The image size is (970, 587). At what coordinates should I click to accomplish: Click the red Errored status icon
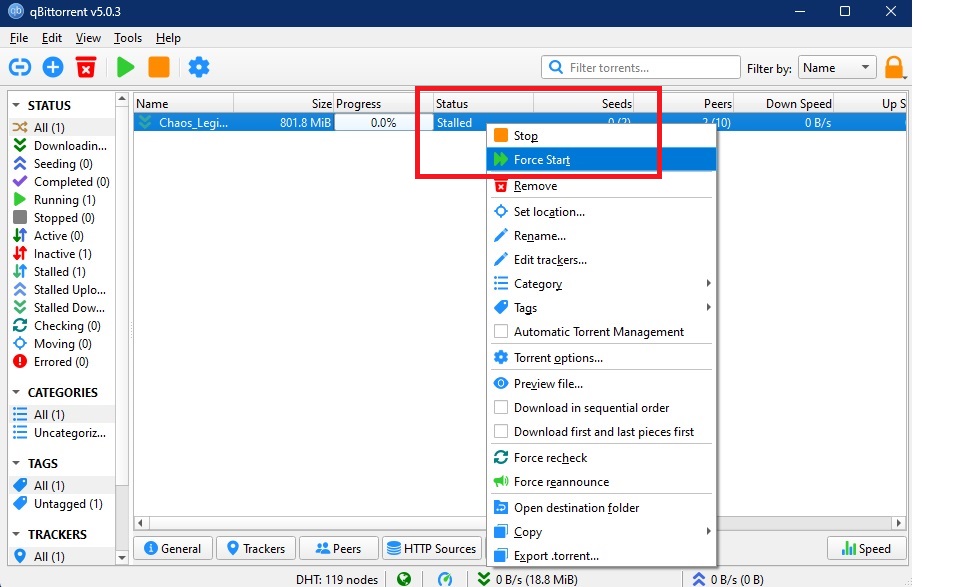[20, 361]
